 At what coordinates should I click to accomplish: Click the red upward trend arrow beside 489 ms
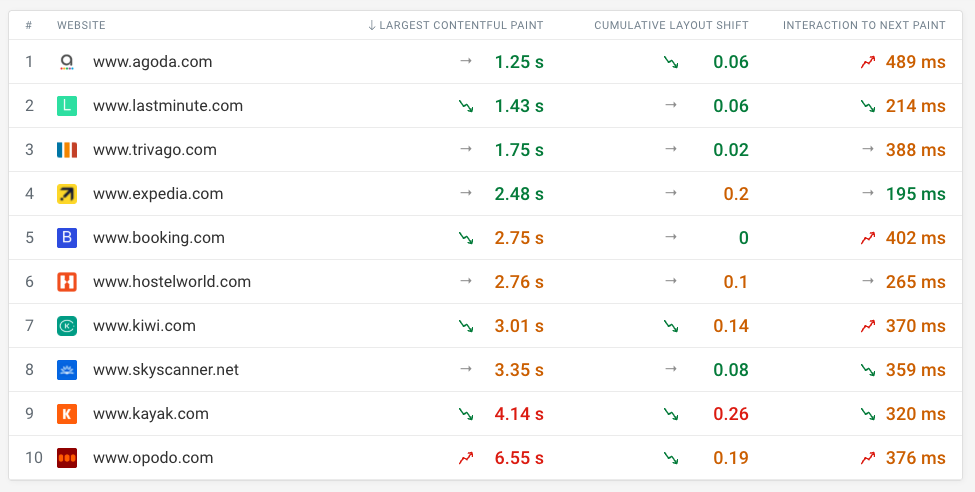[x=867, y=62]
